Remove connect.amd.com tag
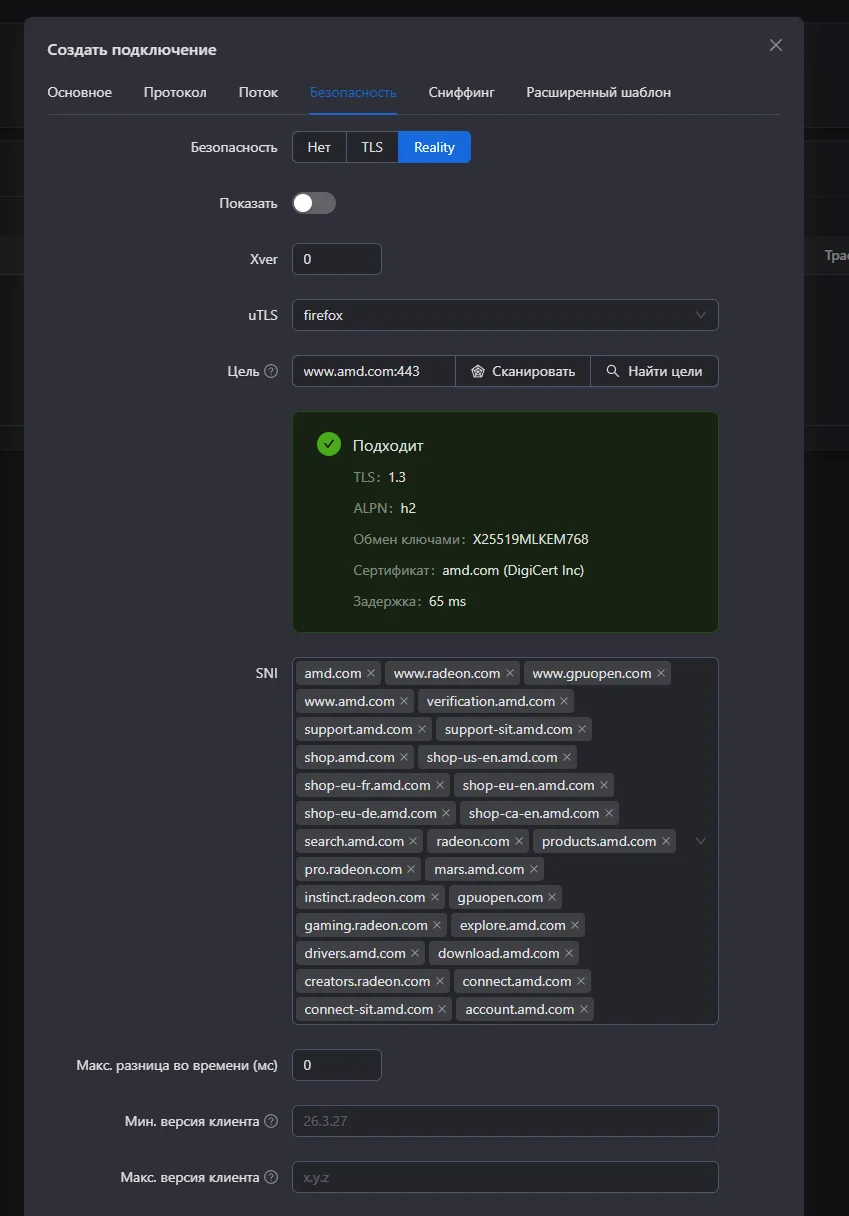849x1216 pixels. 581,982
